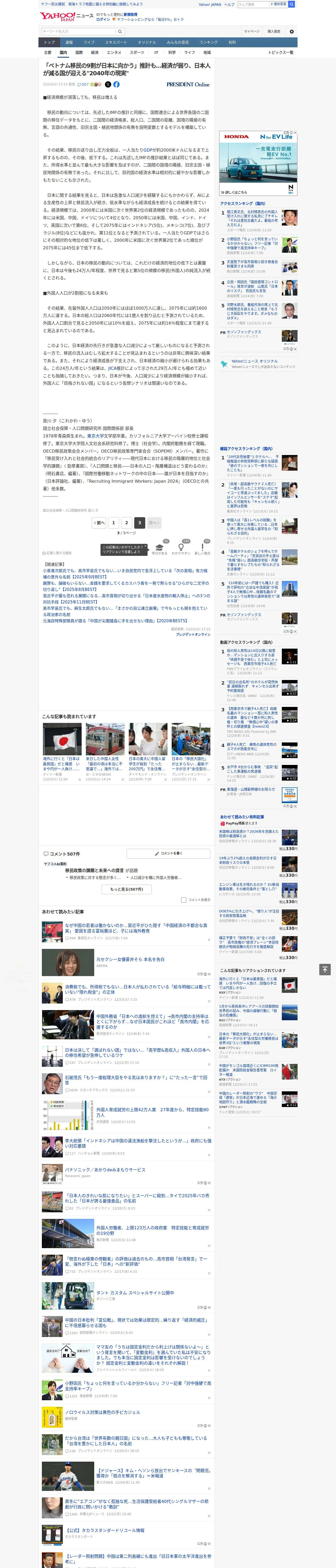Select the ランキング navigation tab
This screenshot has height=1568, width=336.
click(x=209, y=43)
